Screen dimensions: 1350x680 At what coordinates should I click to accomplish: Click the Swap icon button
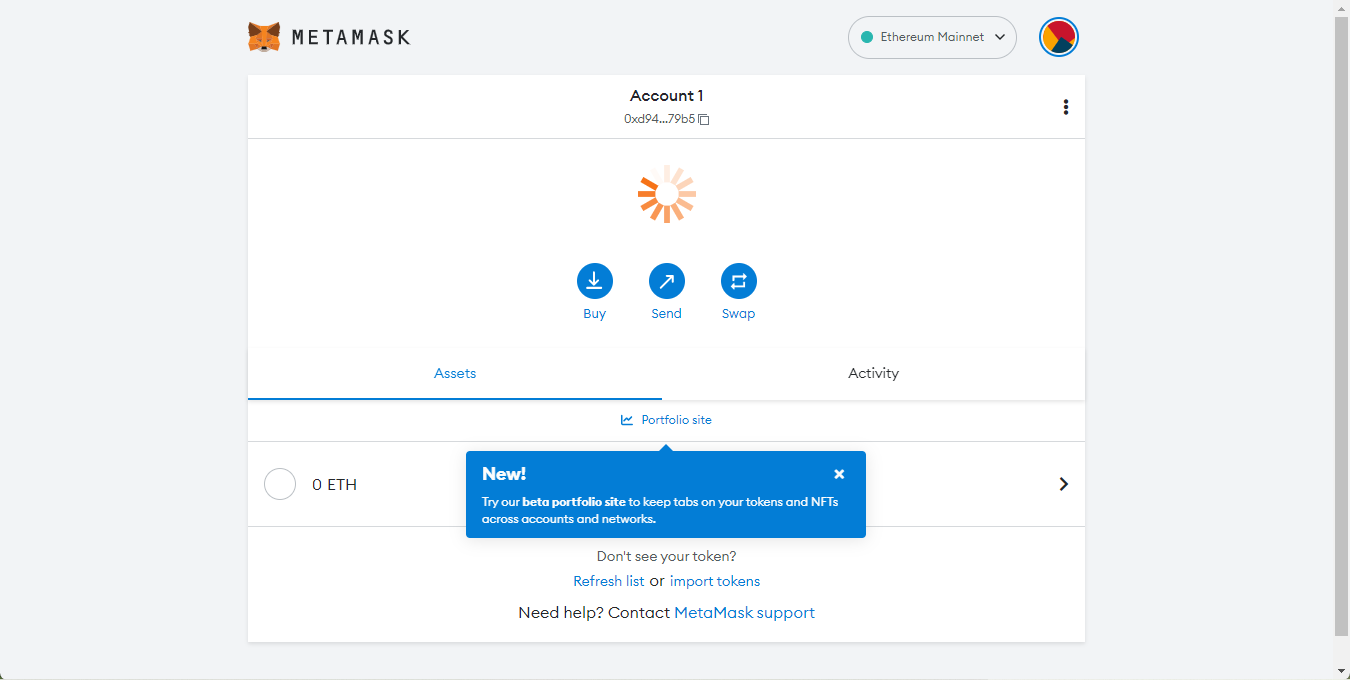tap(738, 281)
